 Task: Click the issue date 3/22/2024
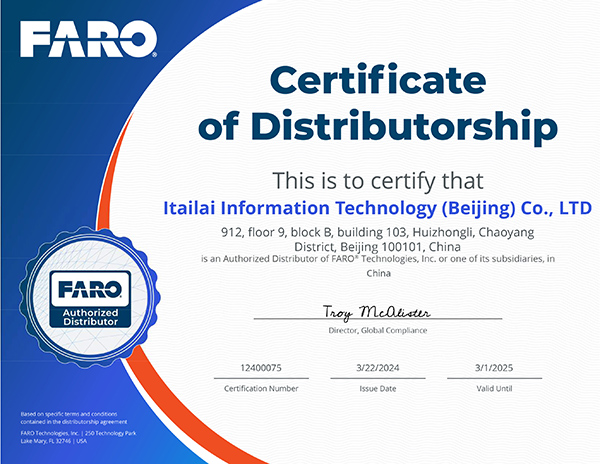click(x=377, y=368)
